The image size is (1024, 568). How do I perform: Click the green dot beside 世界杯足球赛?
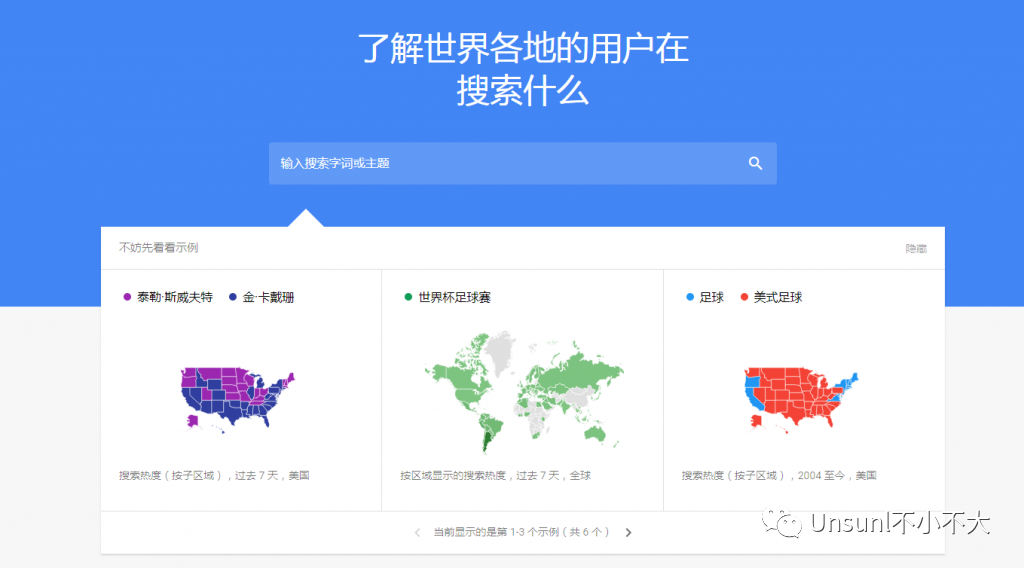pos(408,297)
